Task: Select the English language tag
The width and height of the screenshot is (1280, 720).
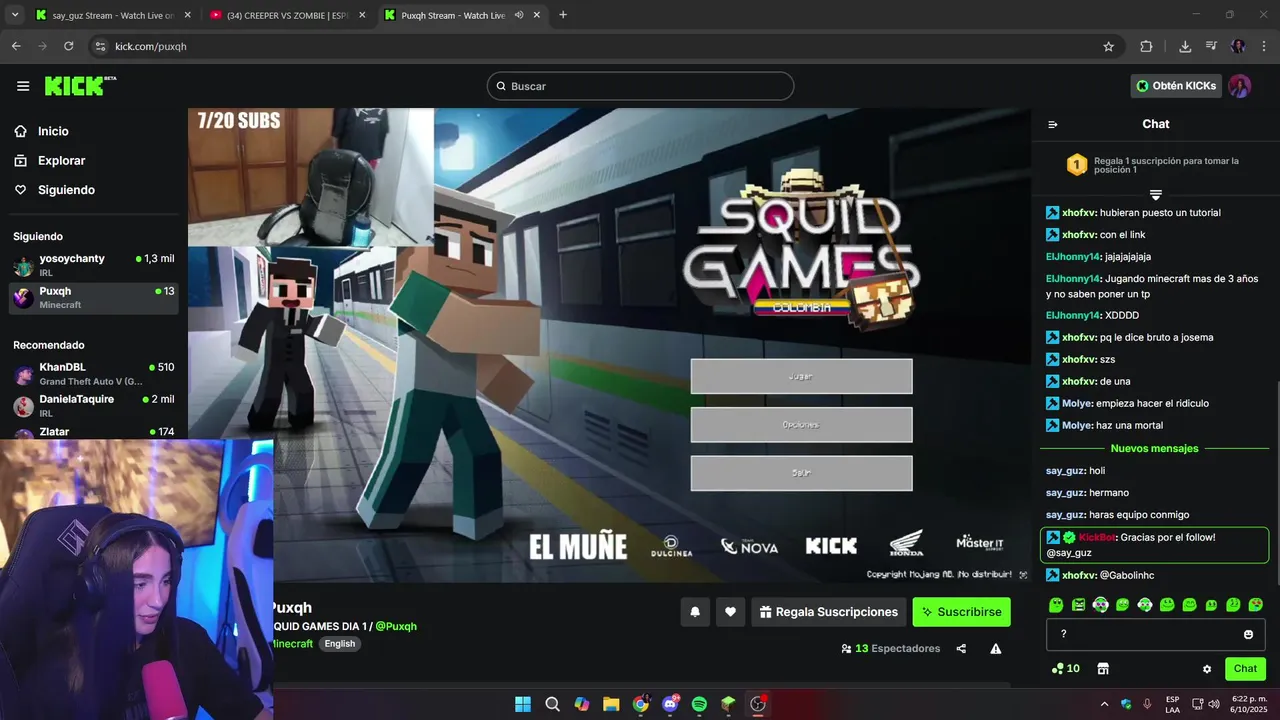Action: [340, 644]
